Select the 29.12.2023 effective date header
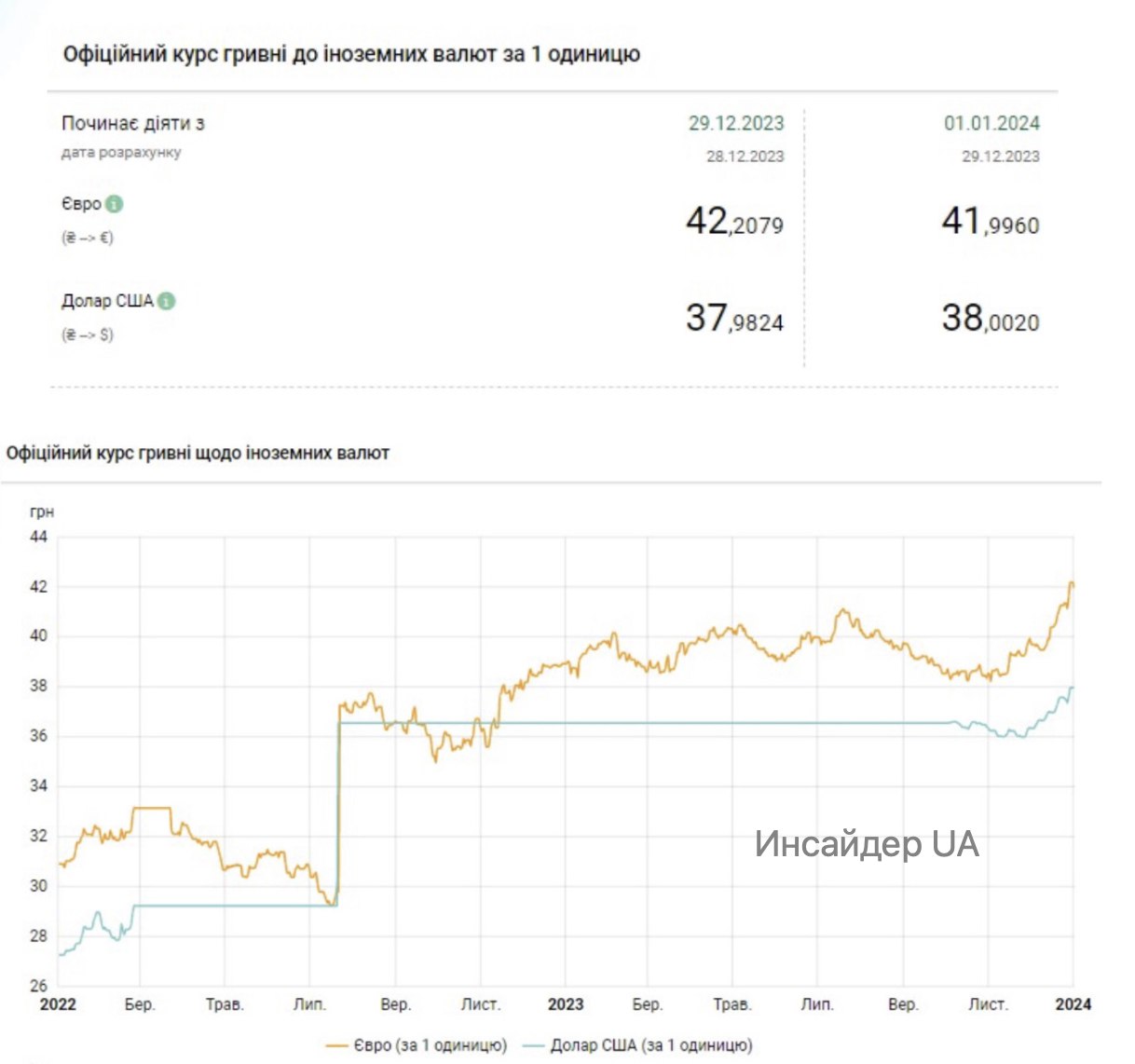 pyautogui.click(x=735, y=123)
